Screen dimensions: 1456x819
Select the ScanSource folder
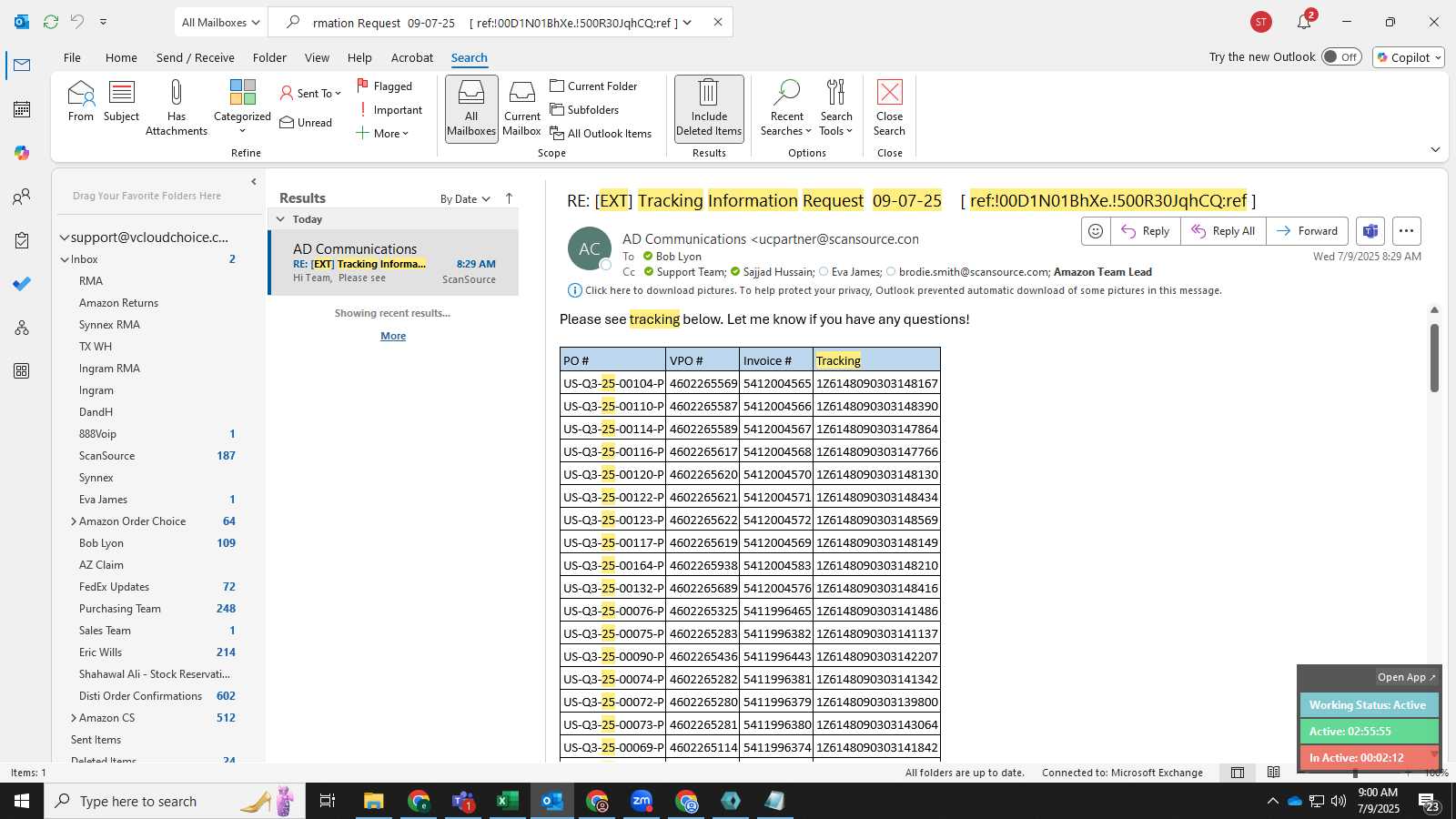coord(106,456)
